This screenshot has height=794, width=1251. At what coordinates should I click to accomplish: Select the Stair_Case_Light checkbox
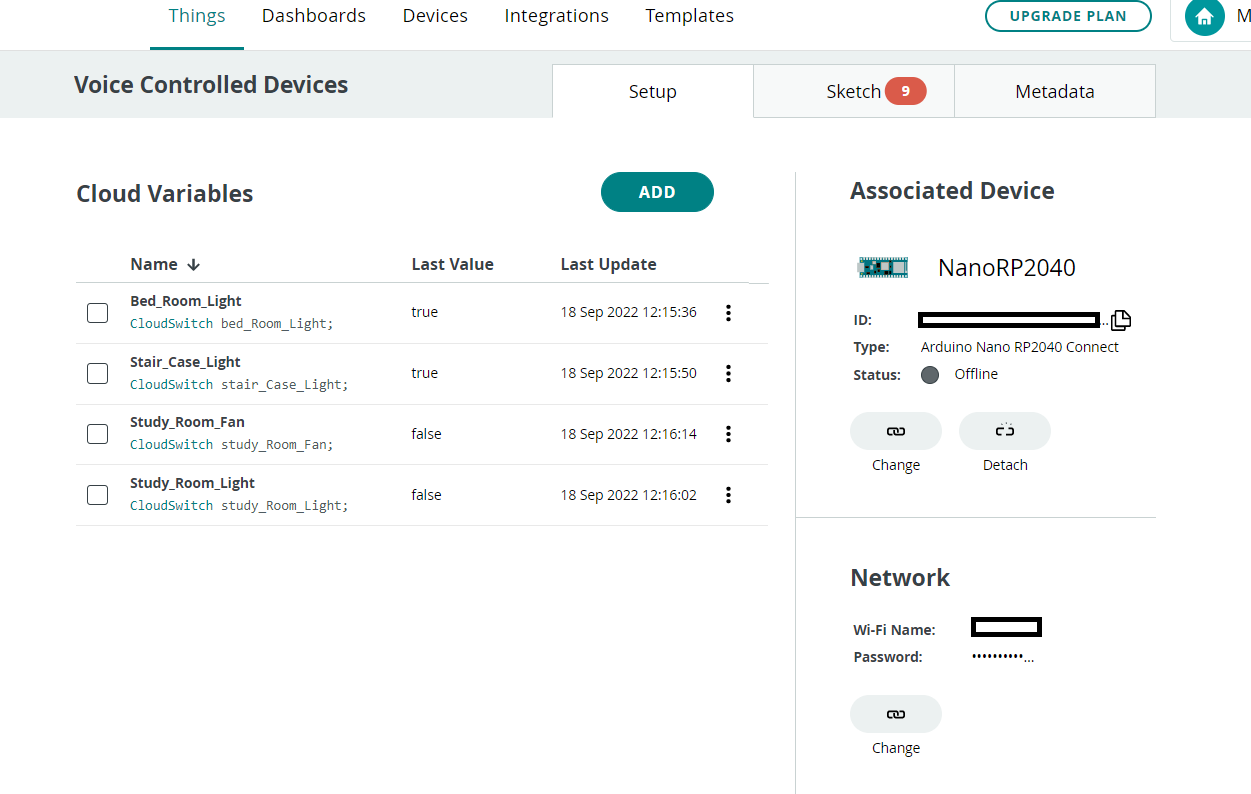pos(97,373)
